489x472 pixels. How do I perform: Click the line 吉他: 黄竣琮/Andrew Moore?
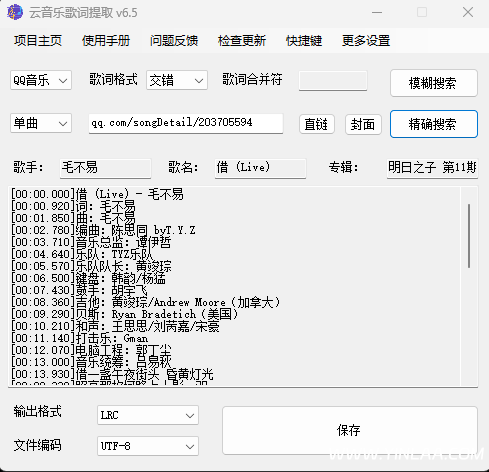coord(145,302)
